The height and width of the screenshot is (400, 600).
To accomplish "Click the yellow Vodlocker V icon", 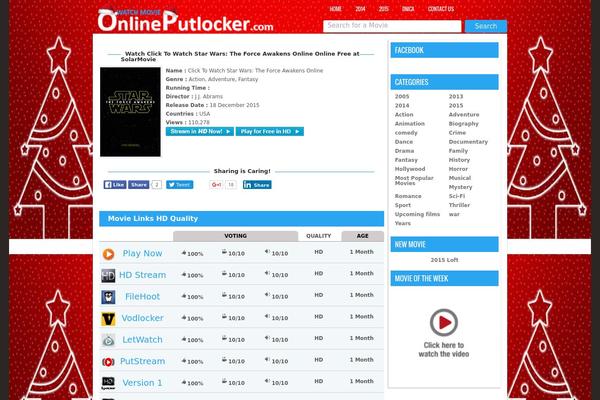I will point(108,319).
